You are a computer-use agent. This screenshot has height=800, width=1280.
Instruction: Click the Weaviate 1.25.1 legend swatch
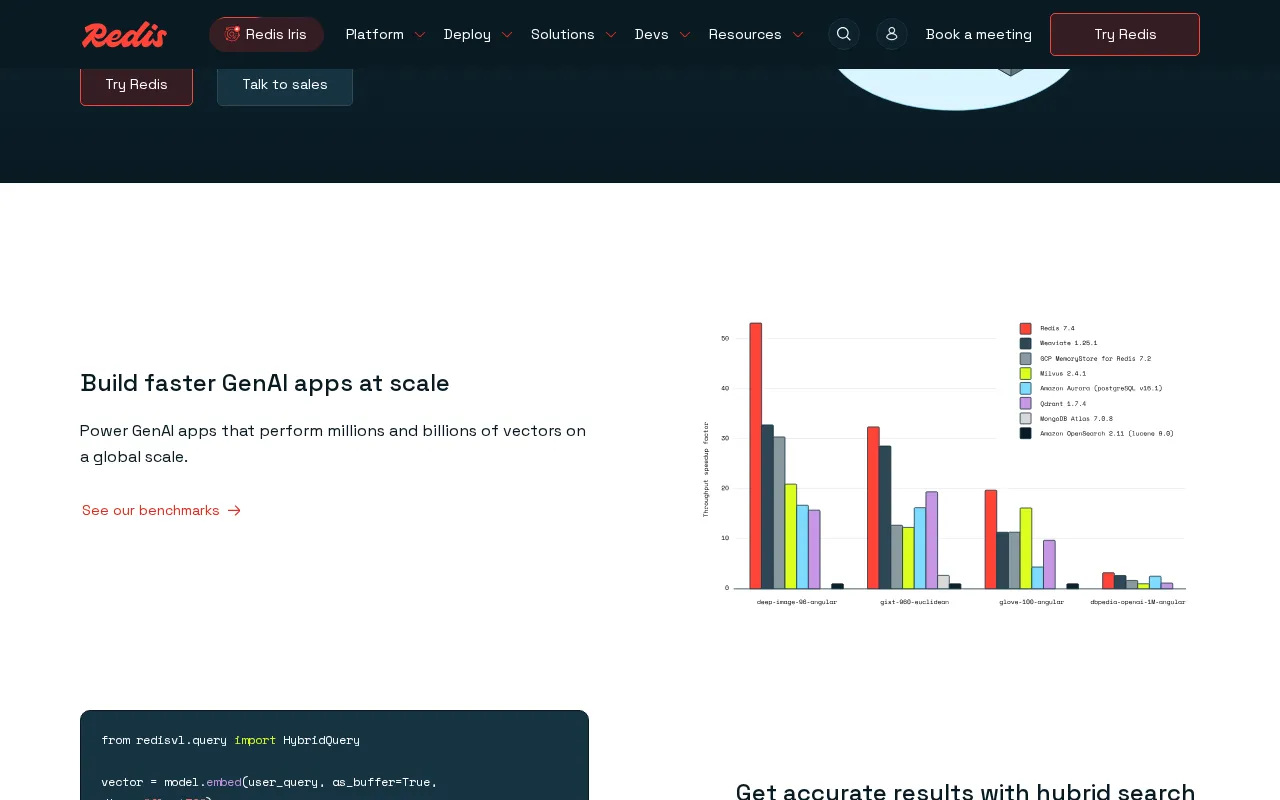pyautogui.click(x=1025, y=343)
